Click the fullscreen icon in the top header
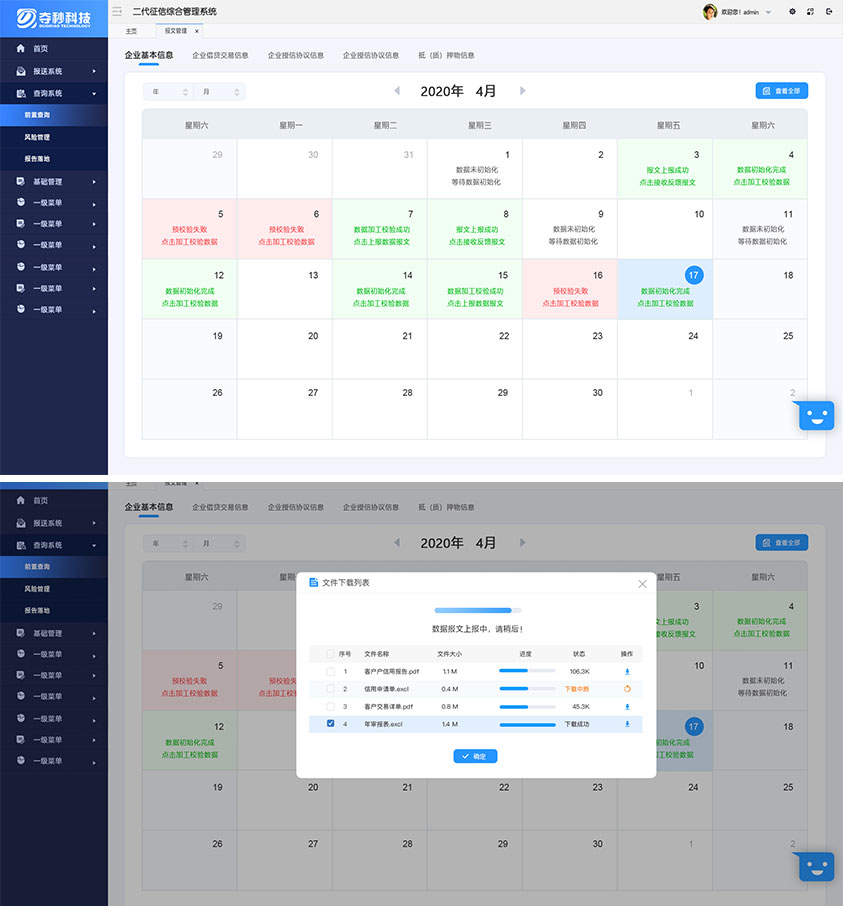Viewport: 843px width, 906px height. point(811,12)
